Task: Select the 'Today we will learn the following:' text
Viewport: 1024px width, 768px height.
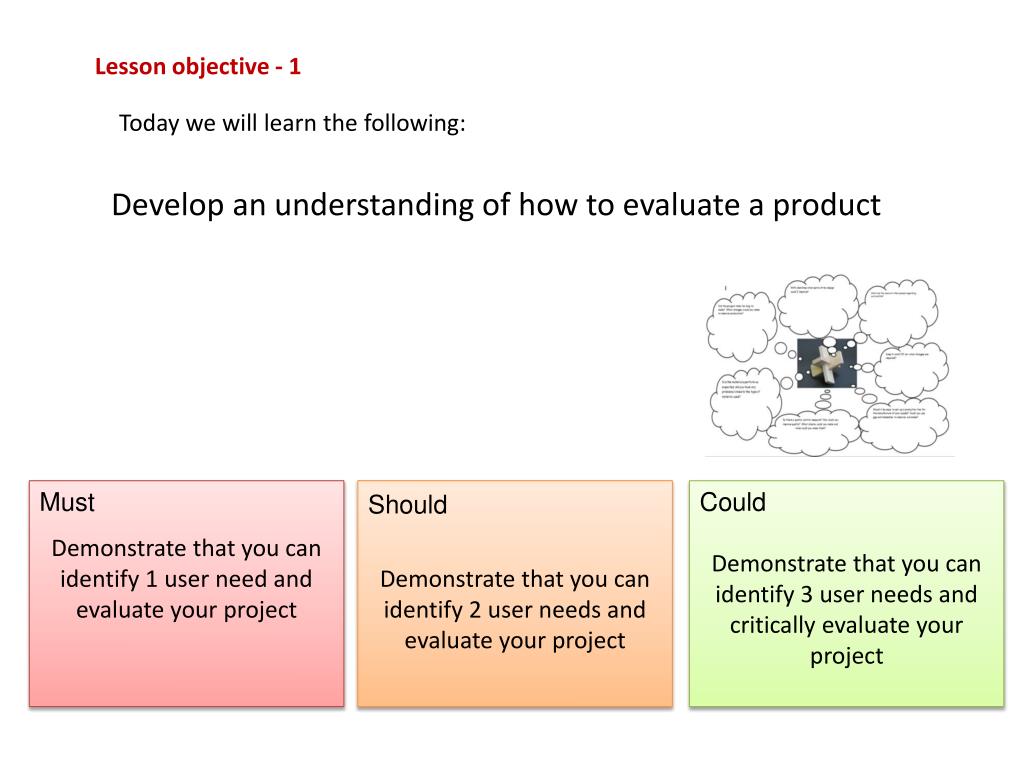Action: coord(292,123)
